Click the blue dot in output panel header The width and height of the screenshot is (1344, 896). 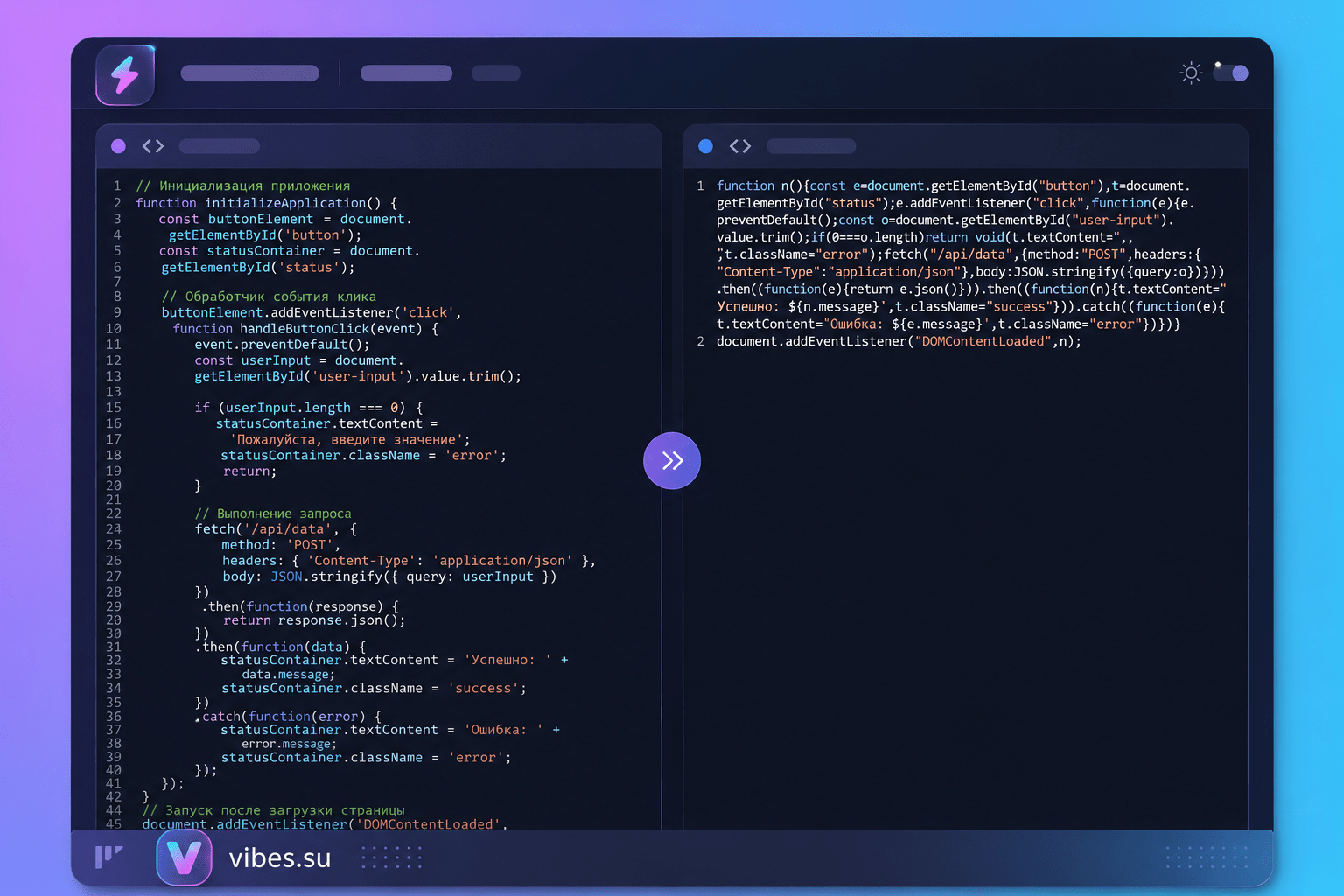pyautogui.click(x=705, y=146)
